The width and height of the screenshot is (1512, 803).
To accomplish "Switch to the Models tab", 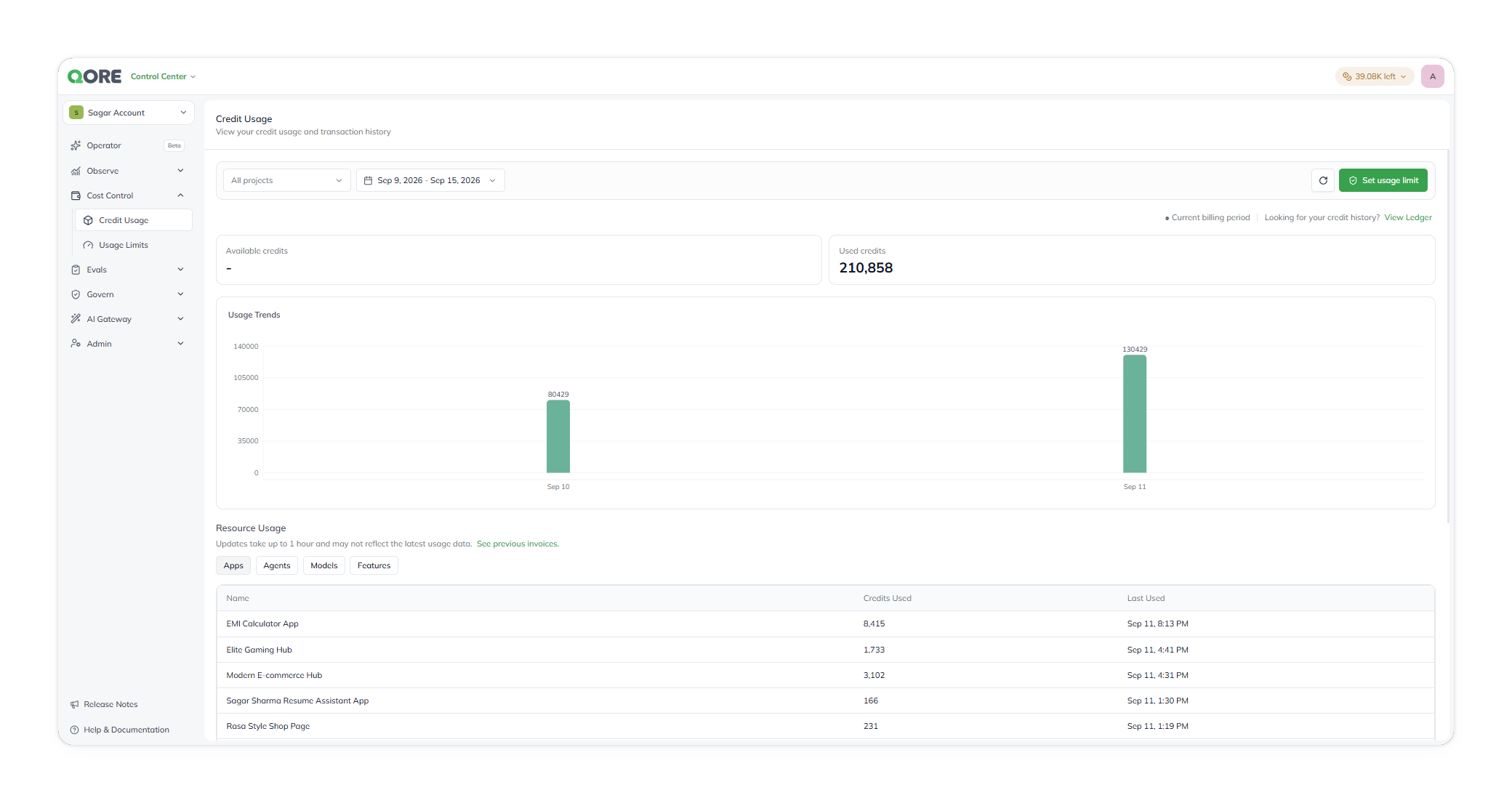I will (x=324, y=565).
